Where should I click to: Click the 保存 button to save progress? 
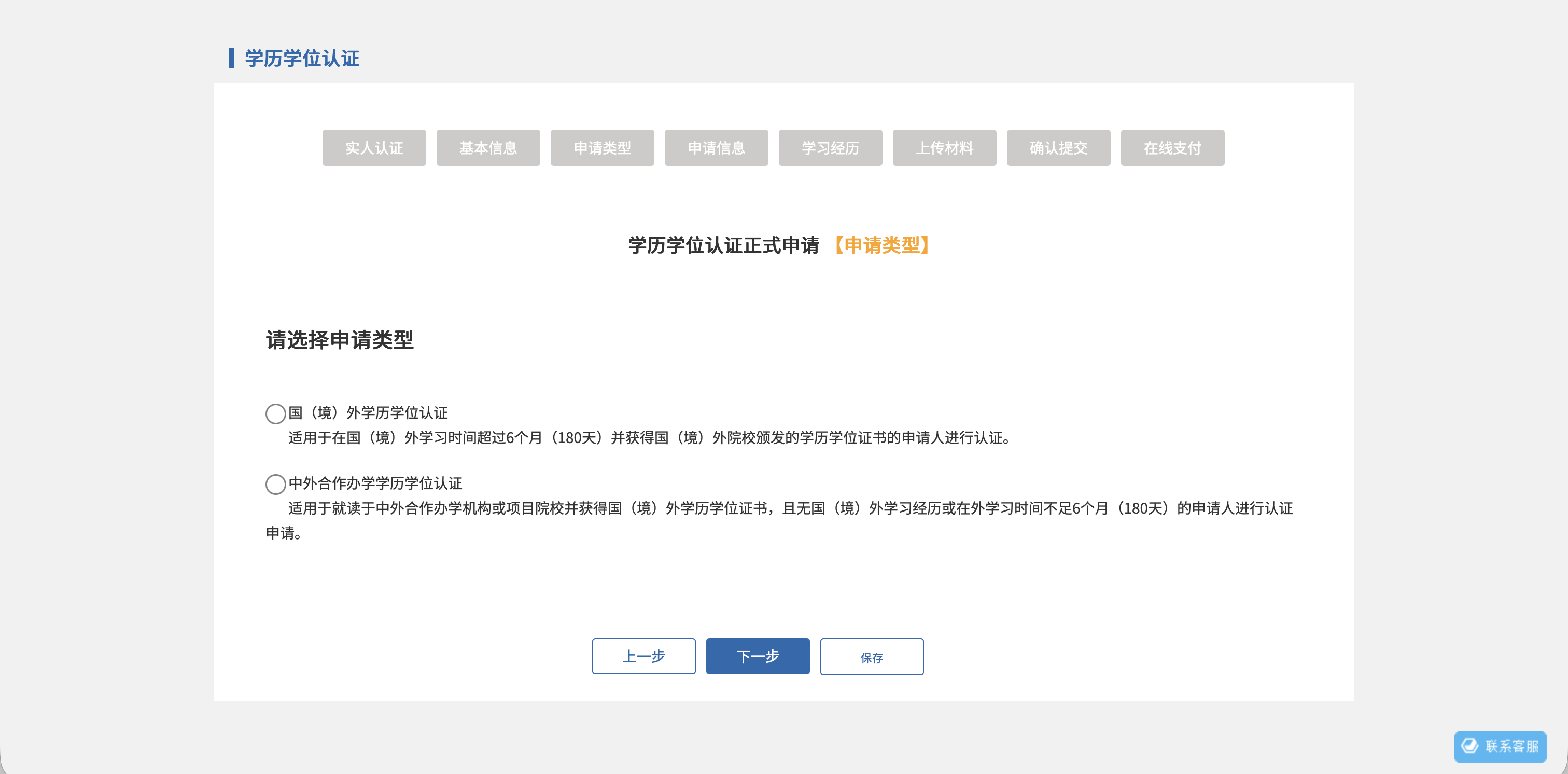(872, 656)
